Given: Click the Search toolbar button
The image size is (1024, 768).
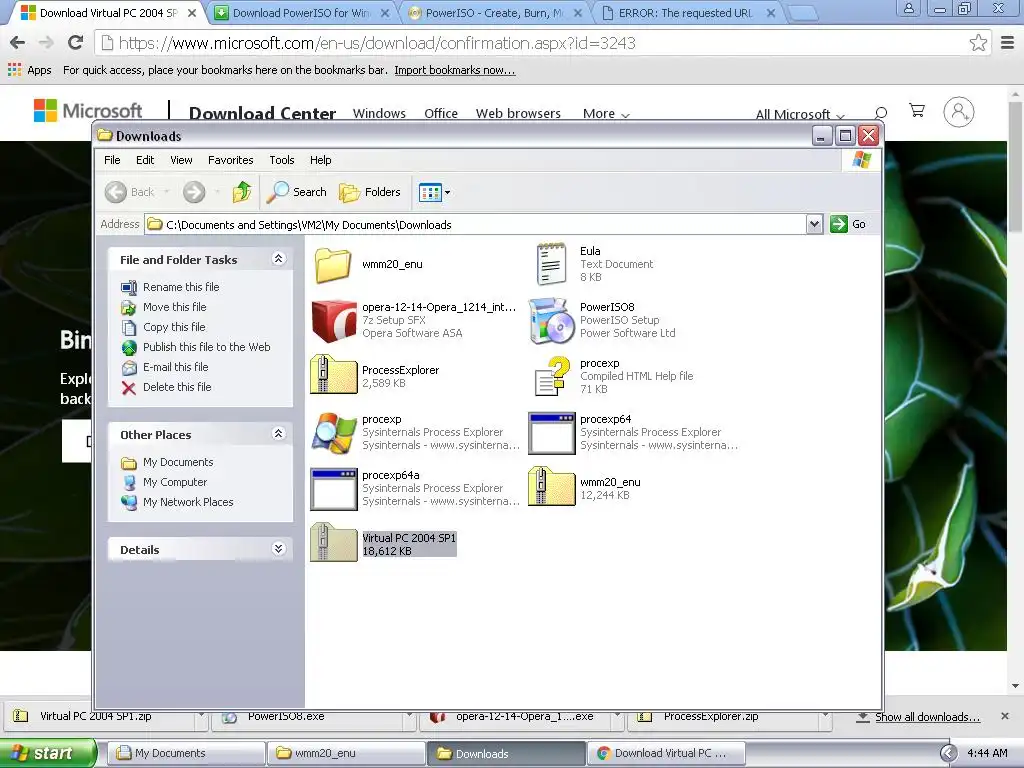Looking at the screenshot, I should click(x=296, y=192).
